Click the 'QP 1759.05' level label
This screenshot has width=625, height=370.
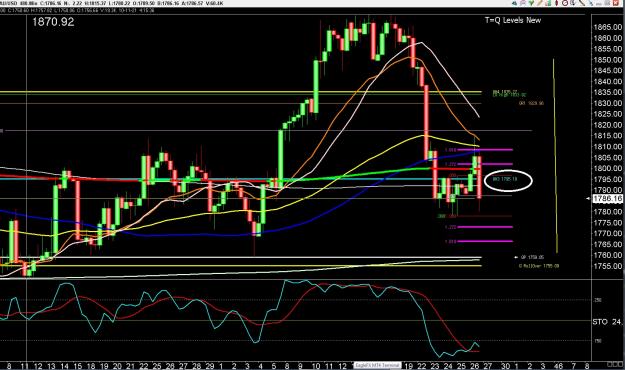[x=532, y=258]
